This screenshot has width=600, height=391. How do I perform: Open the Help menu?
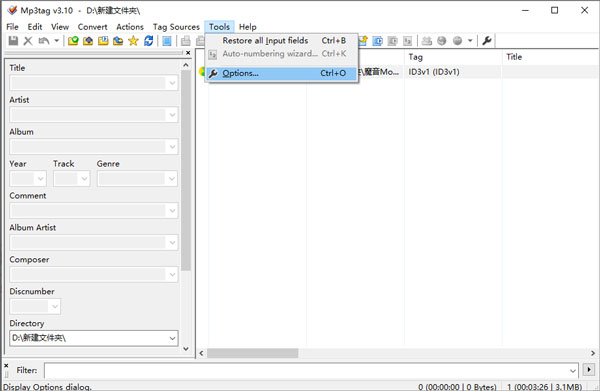pos(248,27)
